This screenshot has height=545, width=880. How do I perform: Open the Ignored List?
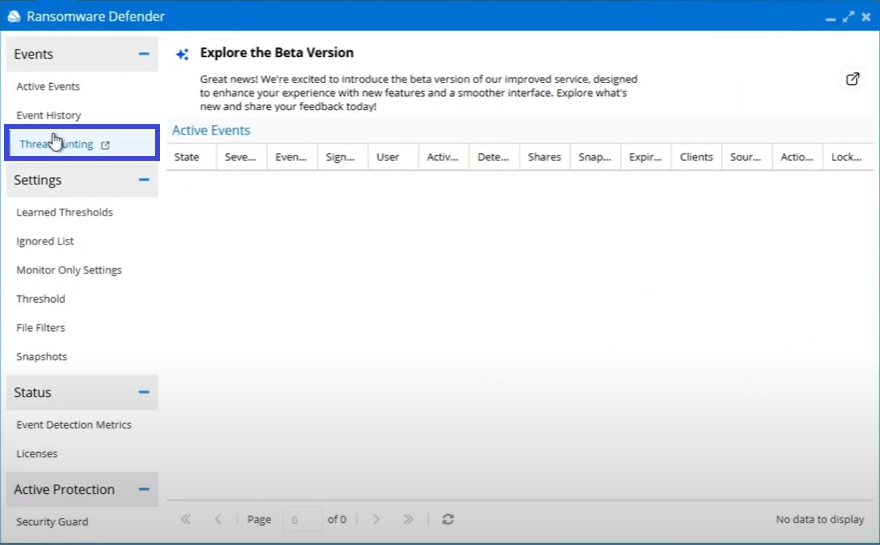(45, 241)
